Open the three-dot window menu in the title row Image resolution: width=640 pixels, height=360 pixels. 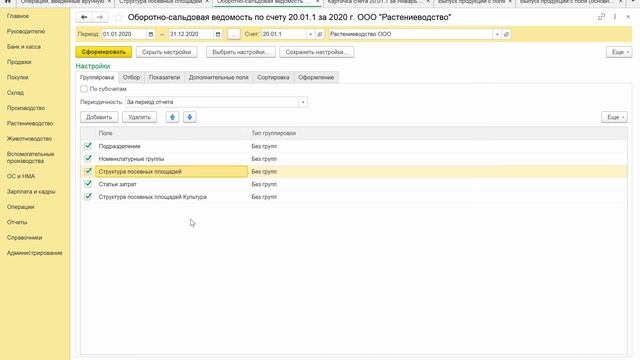(x=615, y=17)
